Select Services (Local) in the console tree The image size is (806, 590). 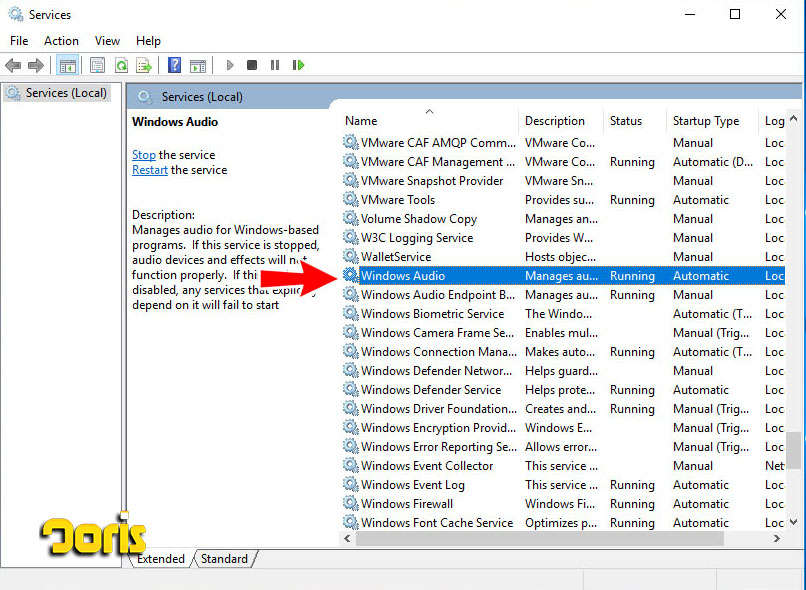pos(57,93)
